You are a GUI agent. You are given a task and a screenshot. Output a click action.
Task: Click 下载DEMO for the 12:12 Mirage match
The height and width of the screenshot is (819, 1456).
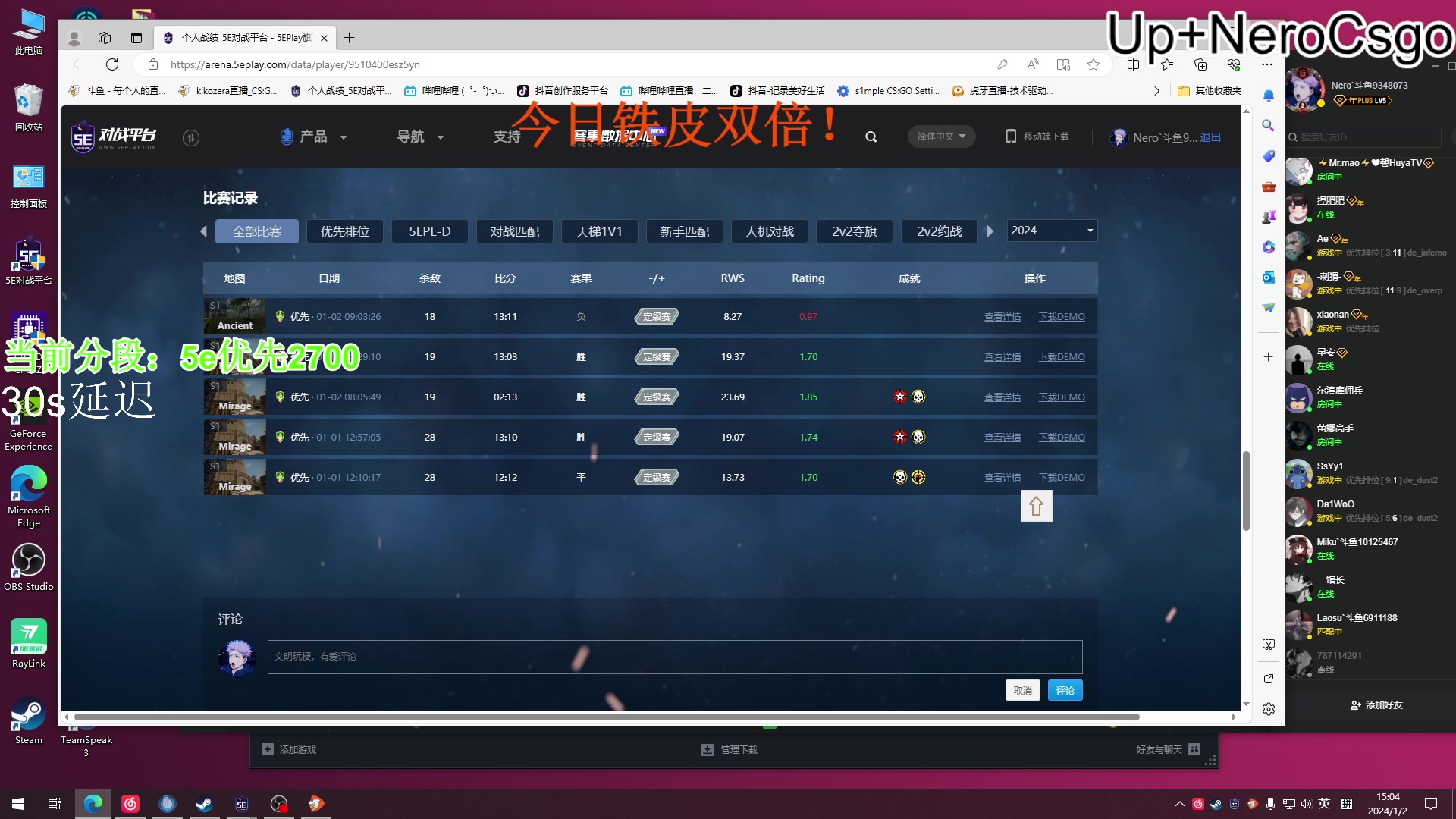pos(1062,478)
